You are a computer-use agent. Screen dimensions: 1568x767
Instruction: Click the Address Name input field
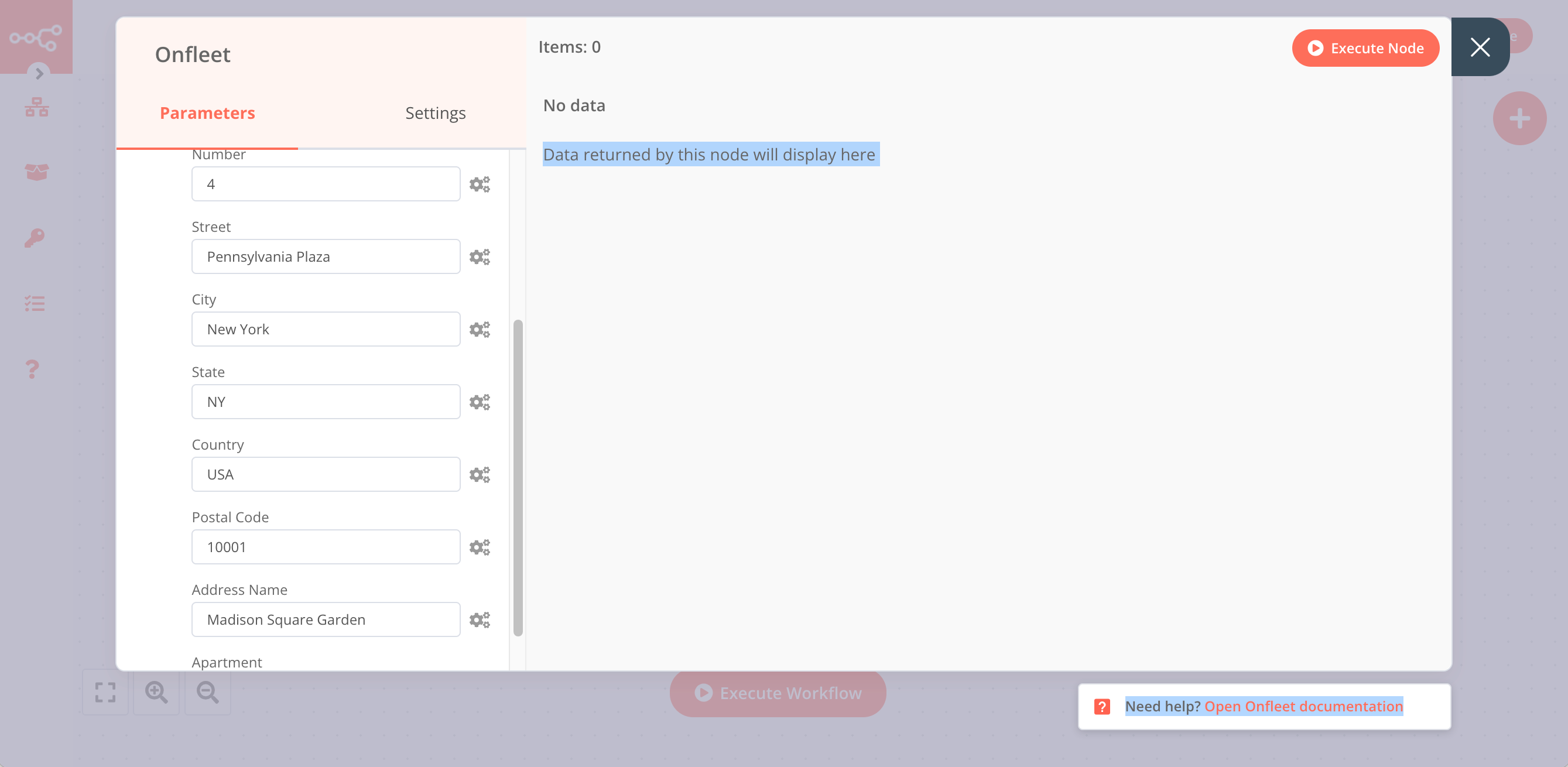click(x=326, y=619)
